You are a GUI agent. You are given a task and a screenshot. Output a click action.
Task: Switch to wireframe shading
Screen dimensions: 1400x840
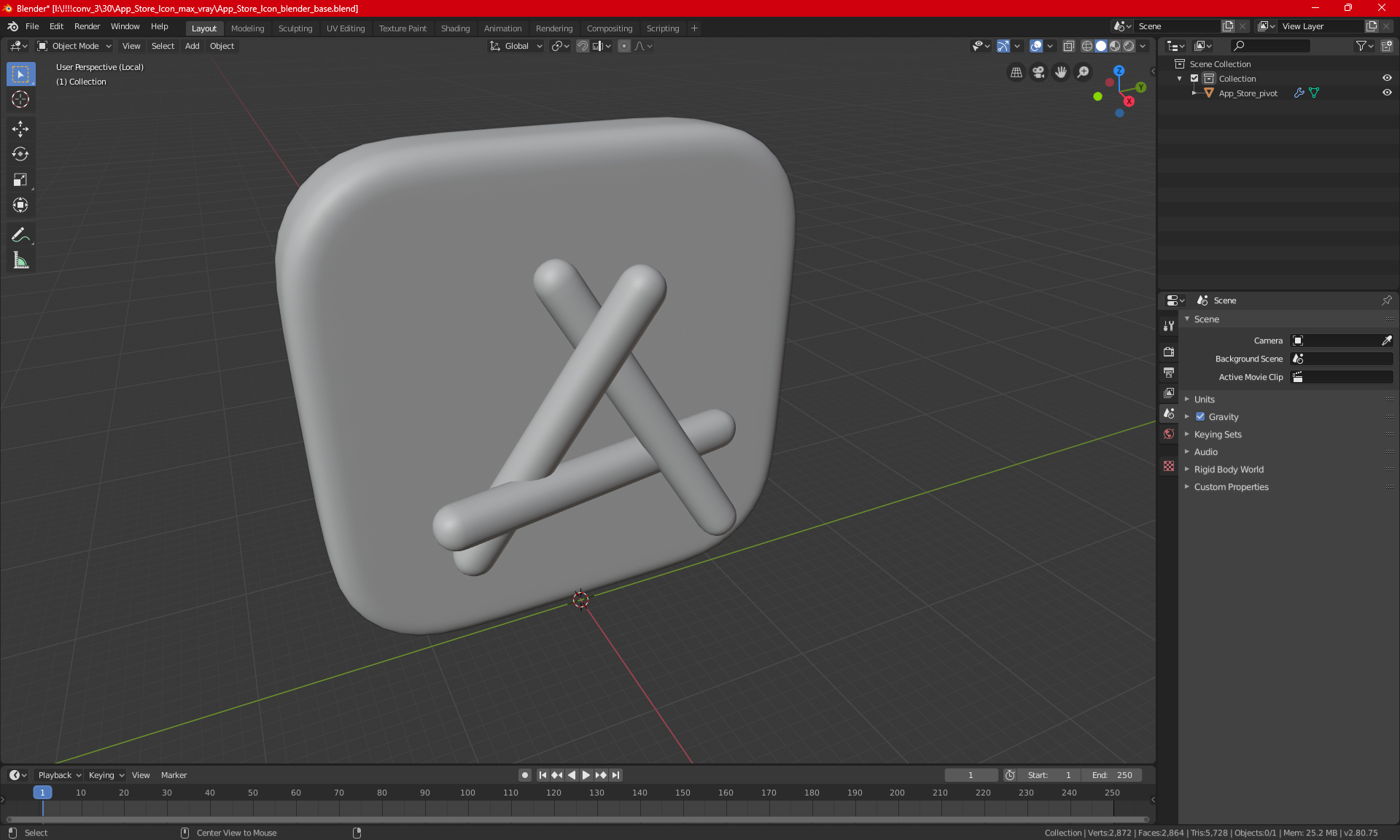1087,46
